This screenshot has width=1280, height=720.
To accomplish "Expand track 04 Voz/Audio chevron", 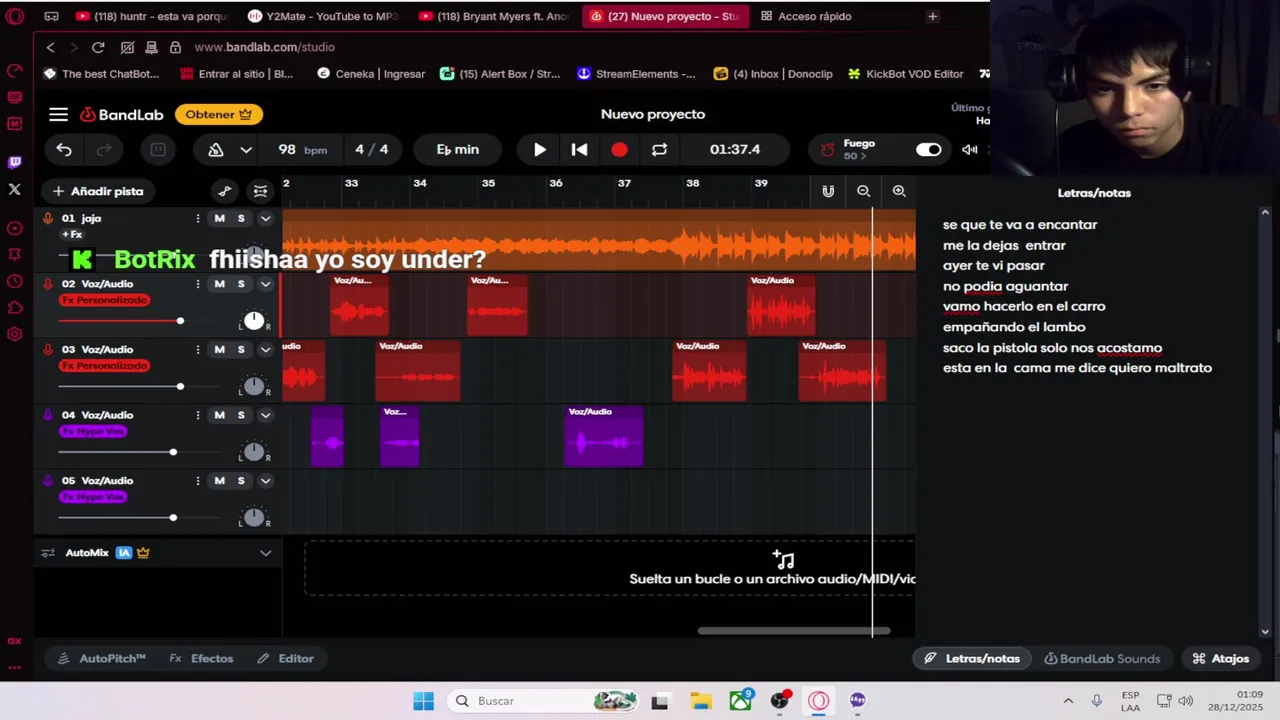I will pyautogui.click(x=265, y=415).
